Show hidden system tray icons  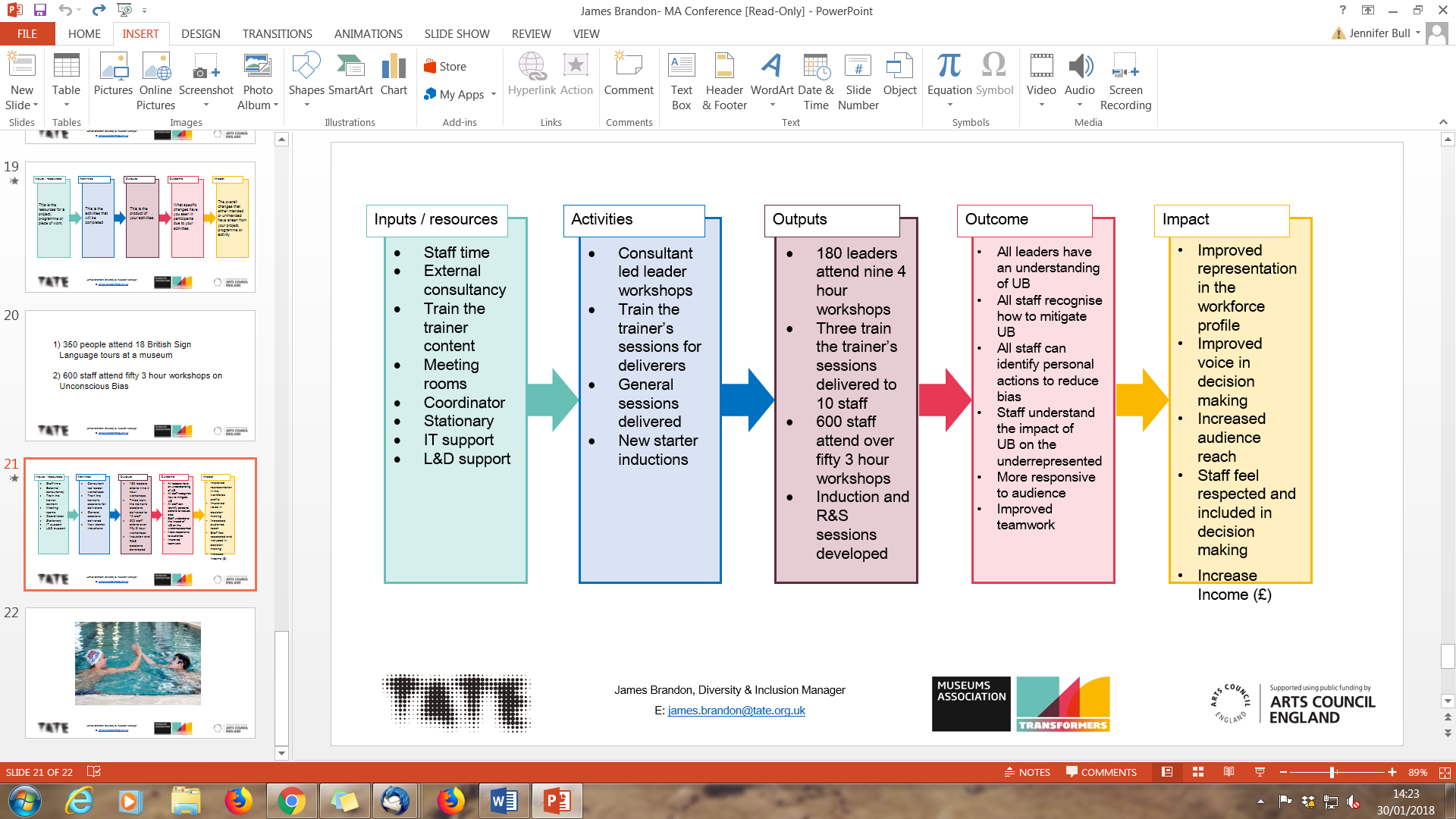[x=1260, y=801]
